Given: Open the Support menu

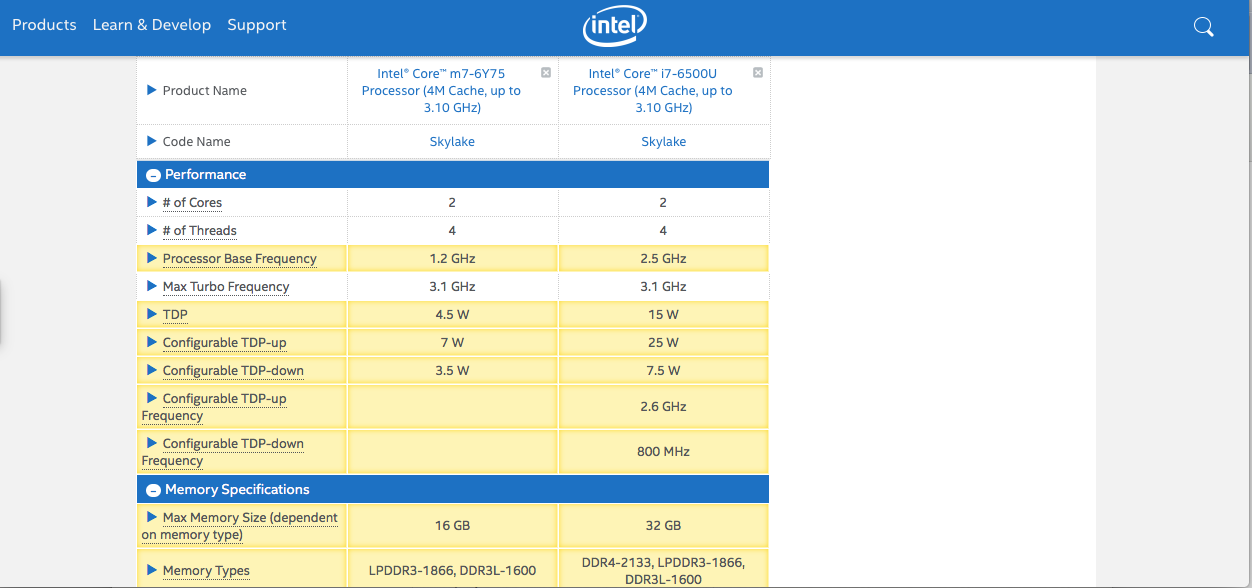Looking at the screenshot, I should click(x=257, y=25).
